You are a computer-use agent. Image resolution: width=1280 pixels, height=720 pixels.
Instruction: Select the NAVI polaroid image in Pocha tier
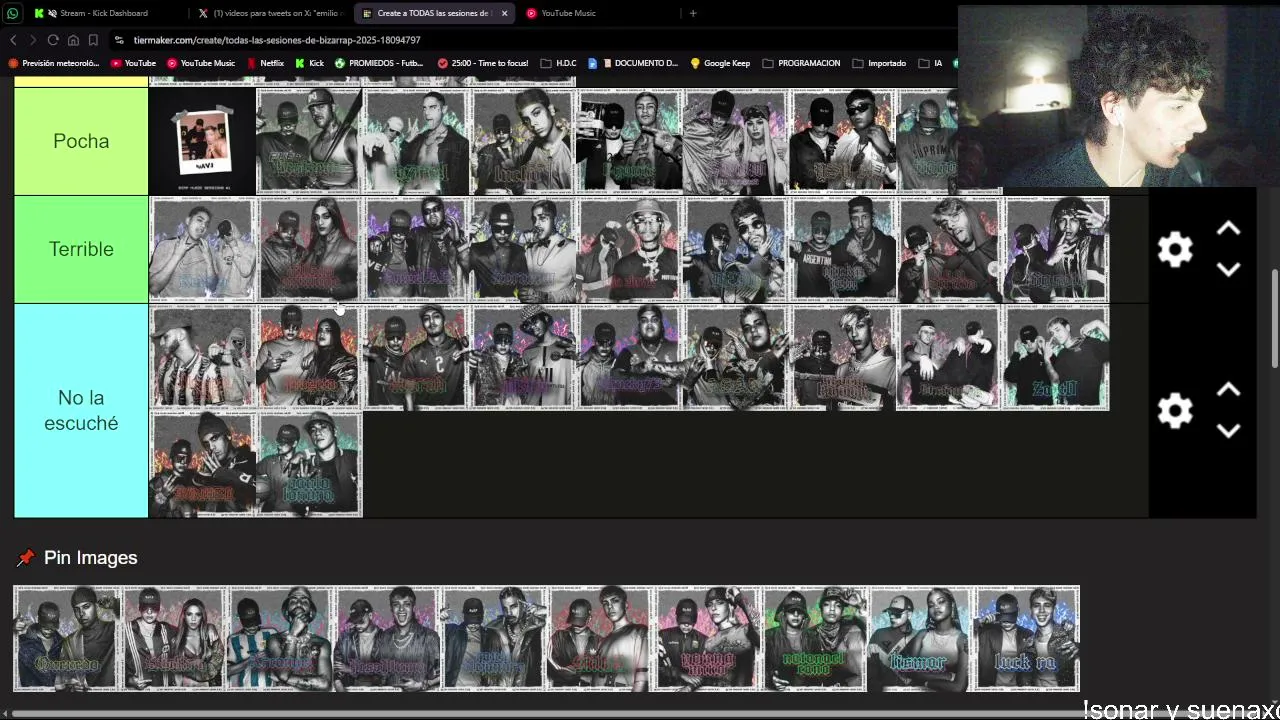(x=203, y=141)
